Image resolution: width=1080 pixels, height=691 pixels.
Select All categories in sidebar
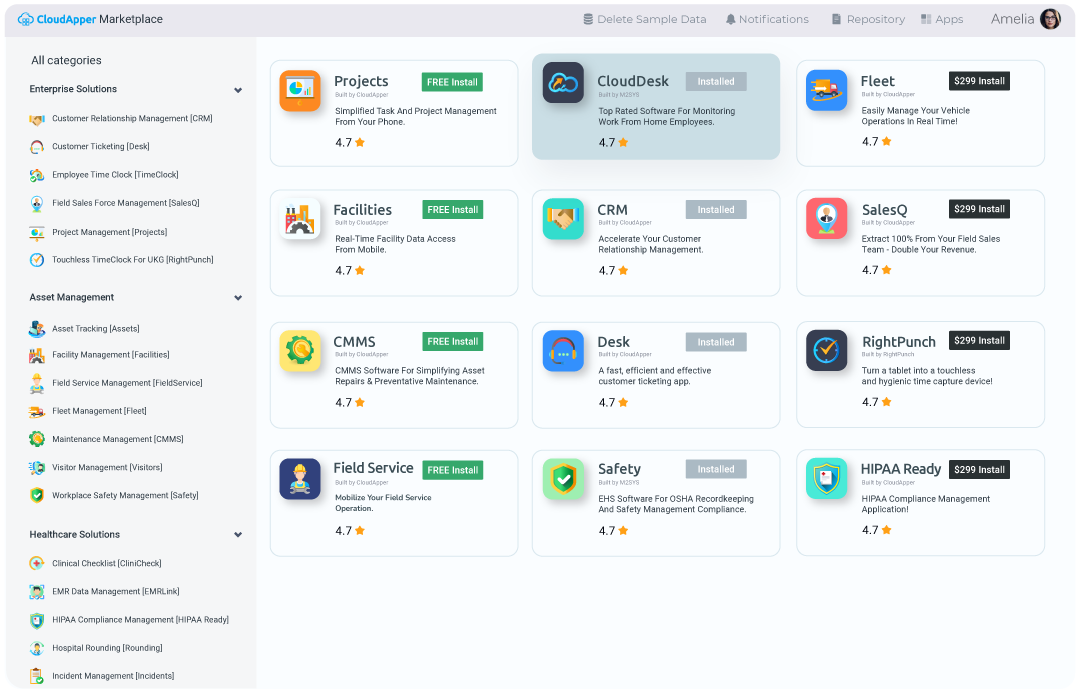[x=66, y=61]
